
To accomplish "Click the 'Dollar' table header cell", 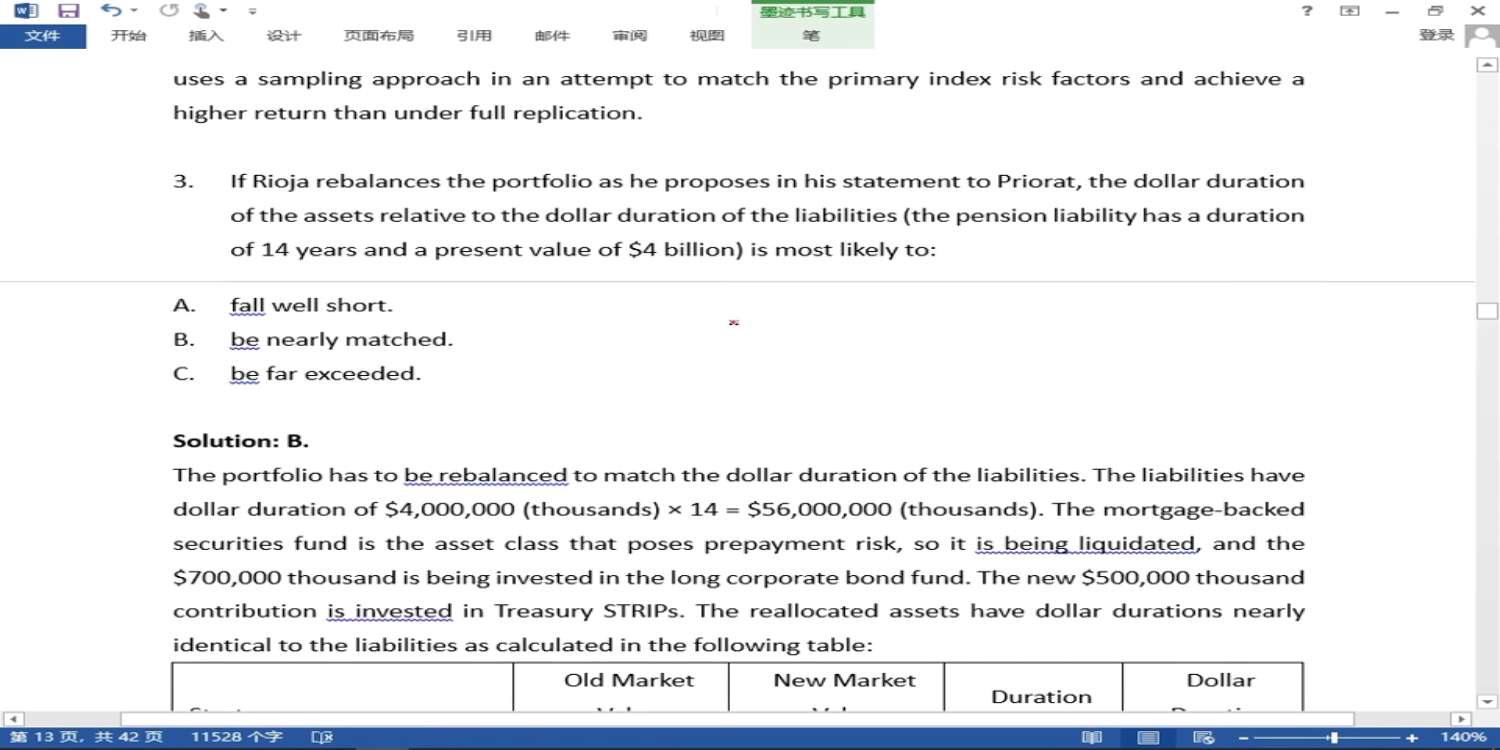I will coord(1220,680).
